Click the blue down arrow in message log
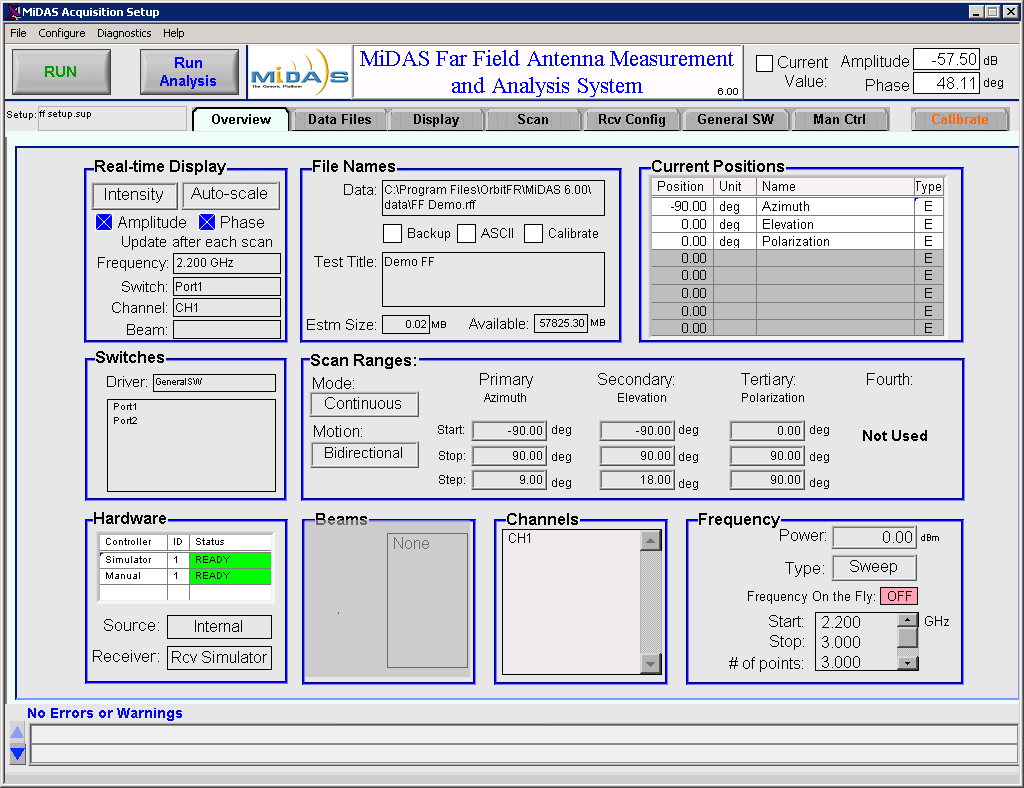Image resolution: width=1024 pixels, height=788 pixels. (18, 754)
